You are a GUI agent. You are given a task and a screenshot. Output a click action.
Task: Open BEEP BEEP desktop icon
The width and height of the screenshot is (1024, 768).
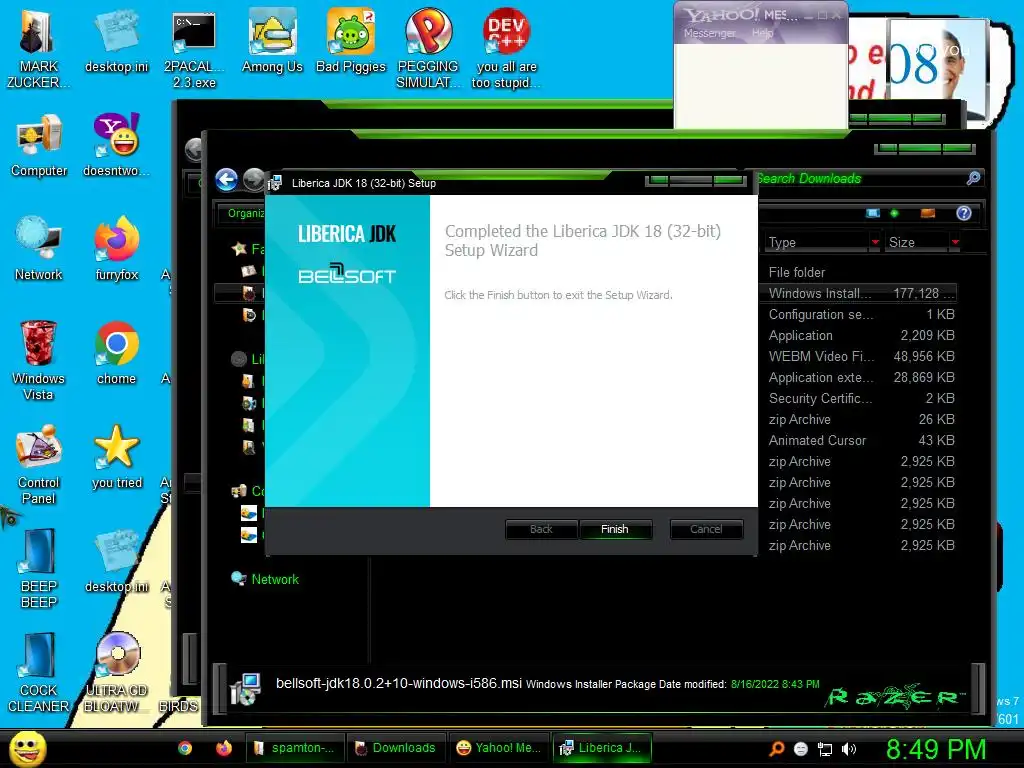(x=39, y=568)
